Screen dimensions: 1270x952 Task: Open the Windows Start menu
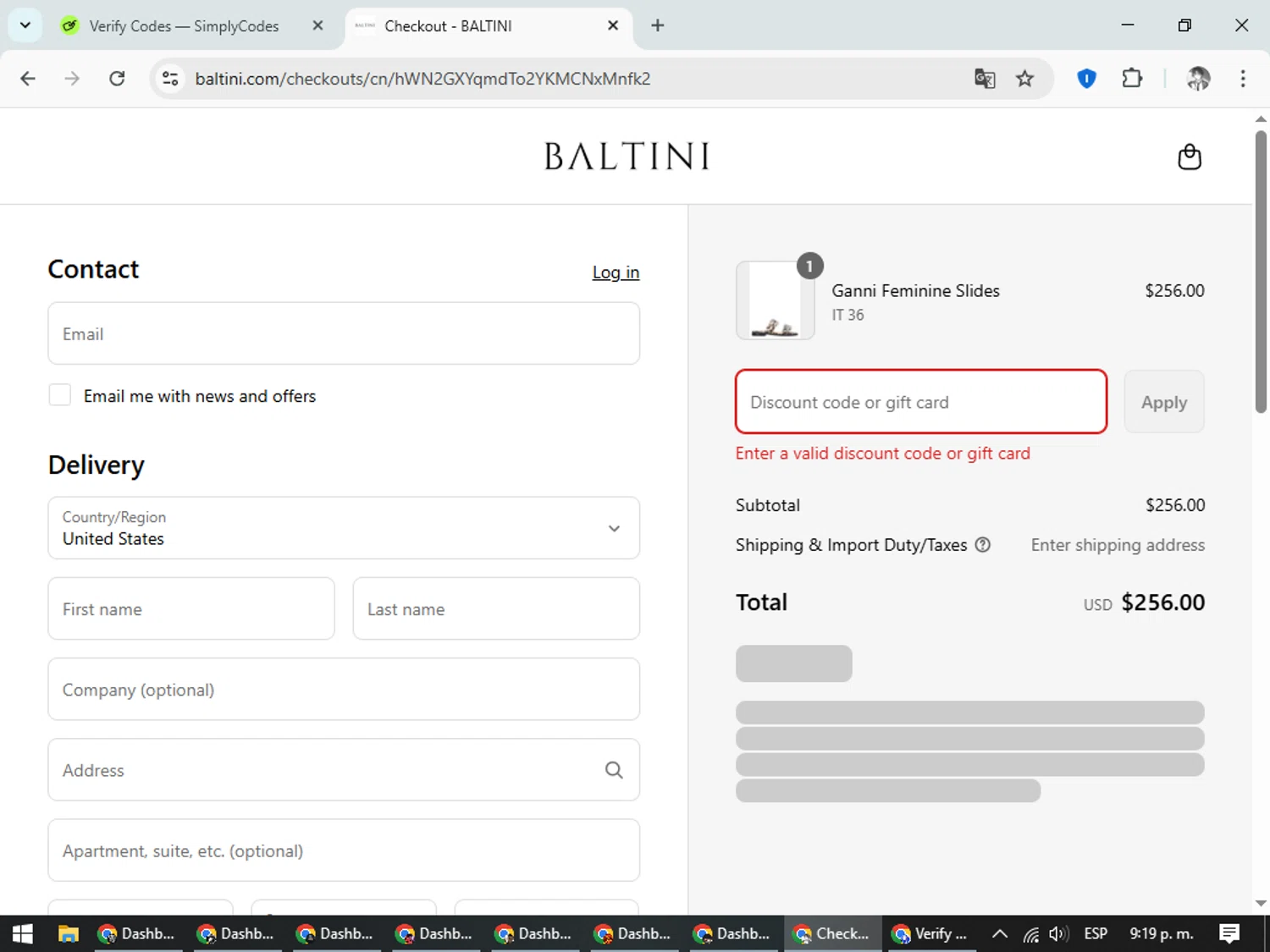23,933
